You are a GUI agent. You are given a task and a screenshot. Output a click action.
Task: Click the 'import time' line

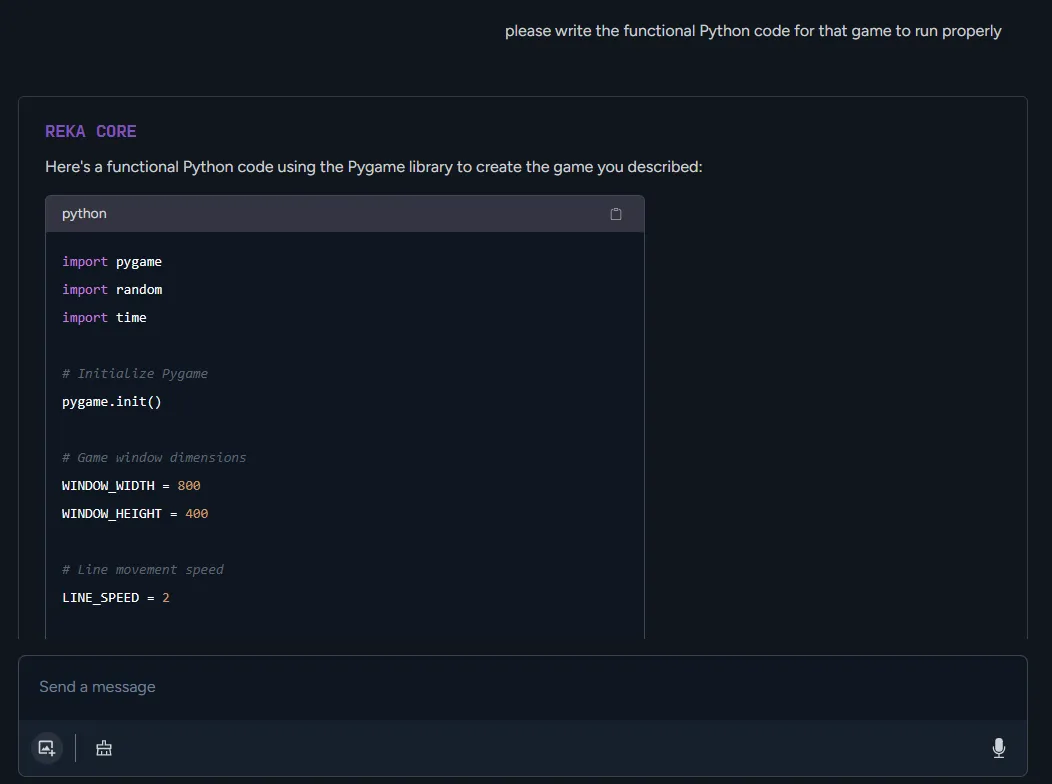pyautogui.click(x=104, y=318)
